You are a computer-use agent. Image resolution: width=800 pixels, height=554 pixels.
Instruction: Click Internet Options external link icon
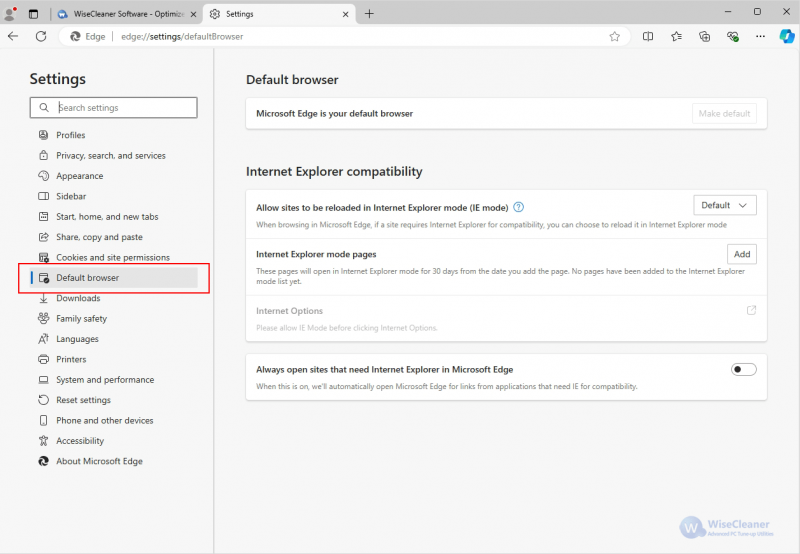(x=751, y=310)
